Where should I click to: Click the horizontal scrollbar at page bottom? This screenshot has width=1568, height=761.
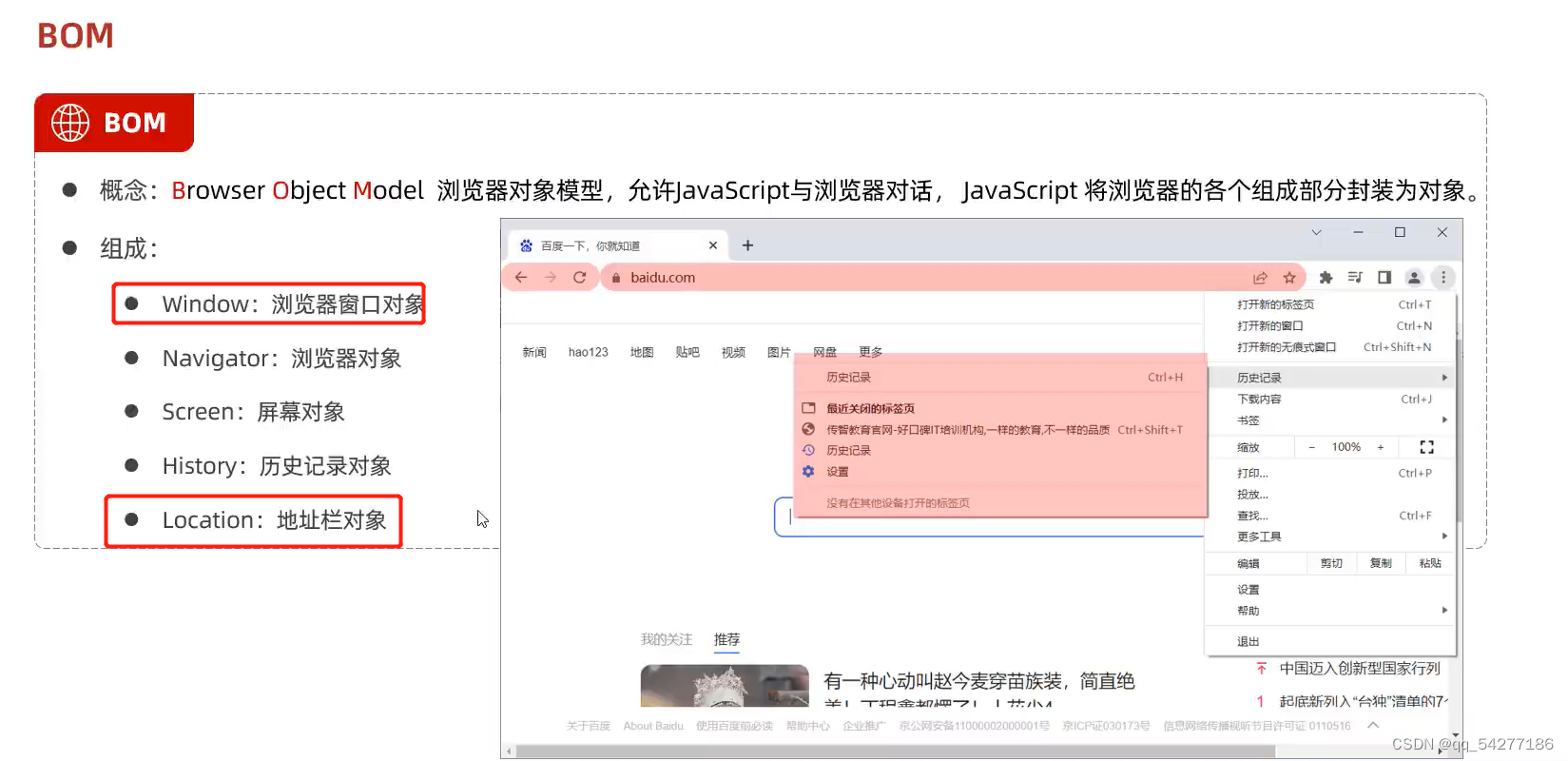point(894,751)
